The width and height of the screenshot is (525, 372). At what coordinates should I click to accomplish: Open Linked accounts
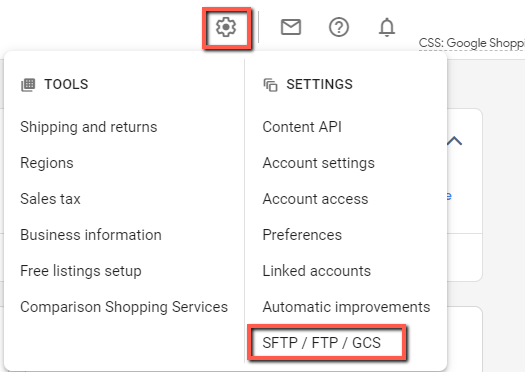click(x=316, y=271)
